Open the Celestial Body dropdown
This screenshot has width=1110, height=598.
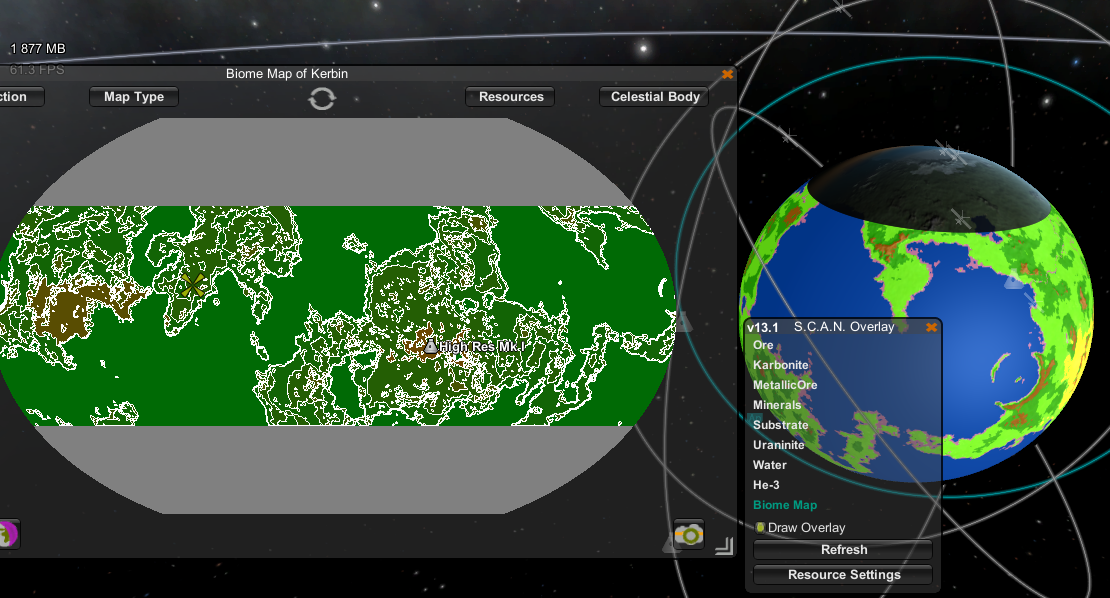(x=655, y=97)
